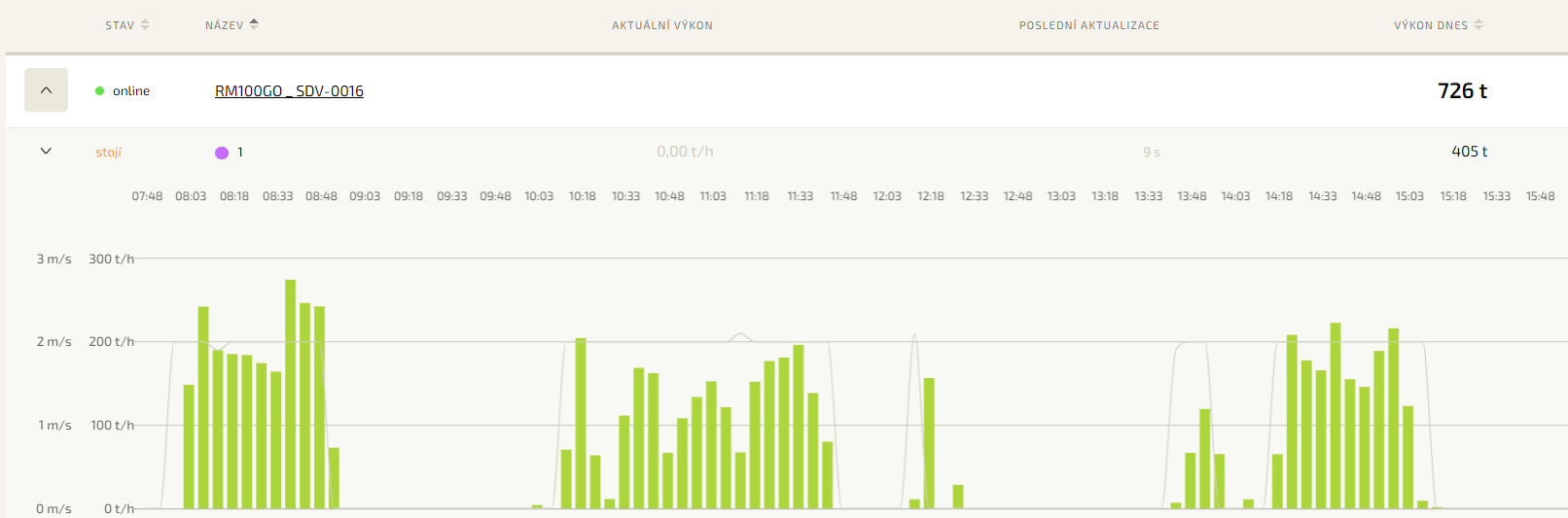
Task: Sort by STAV column arrows
Action: click(145, 25)
